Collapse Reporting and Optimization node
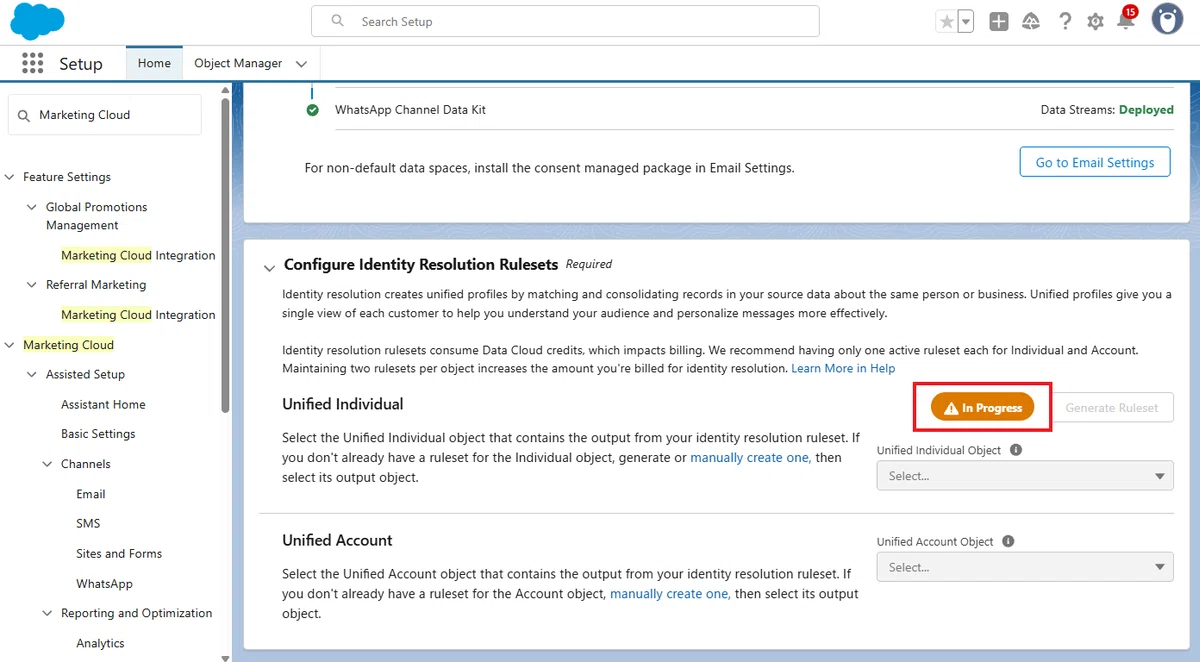This screenshot has height=662, width=1200. (x=48, y=613)
